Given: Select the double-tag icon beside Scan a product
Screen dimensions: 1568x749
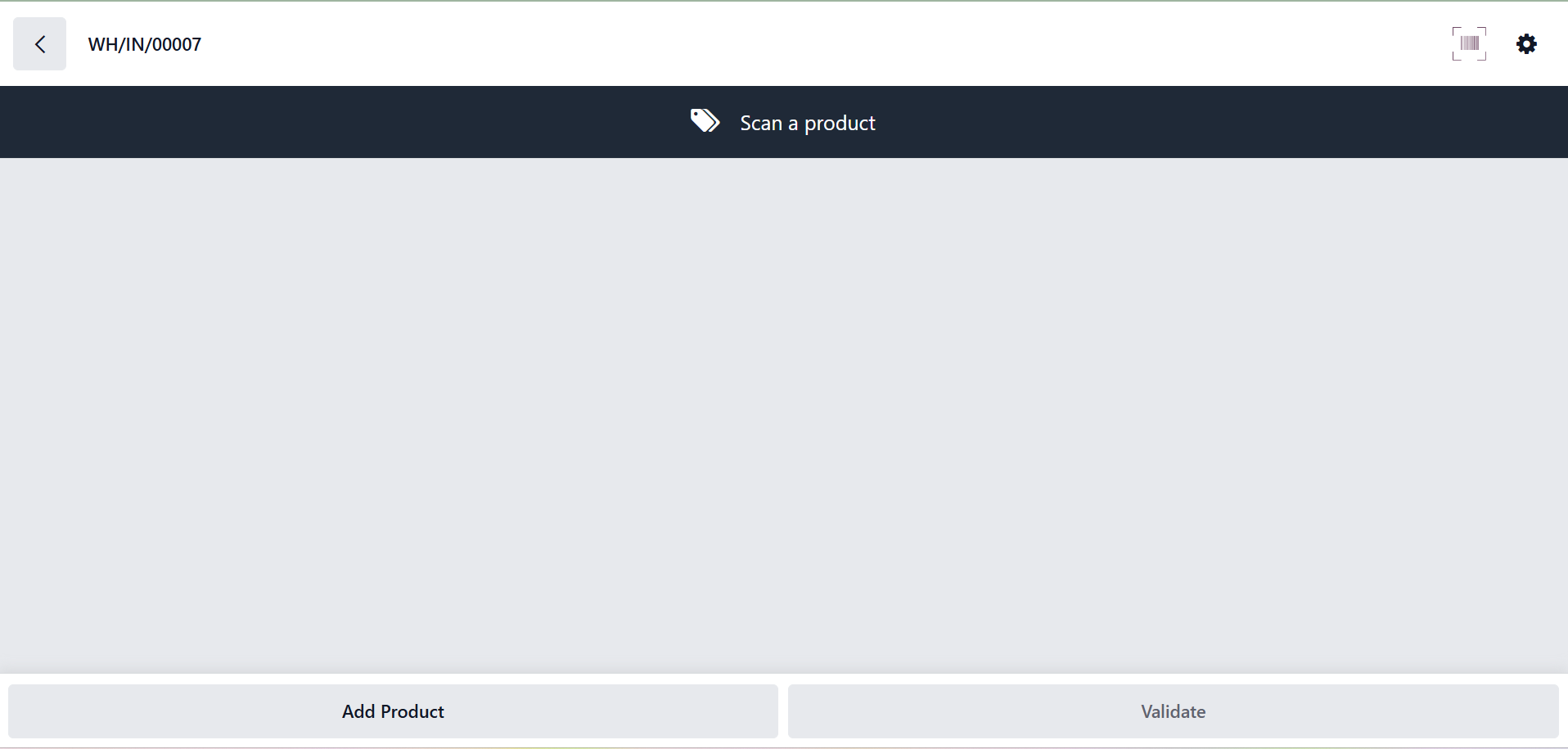Looking at the screenshot, I should coord(705,121).
